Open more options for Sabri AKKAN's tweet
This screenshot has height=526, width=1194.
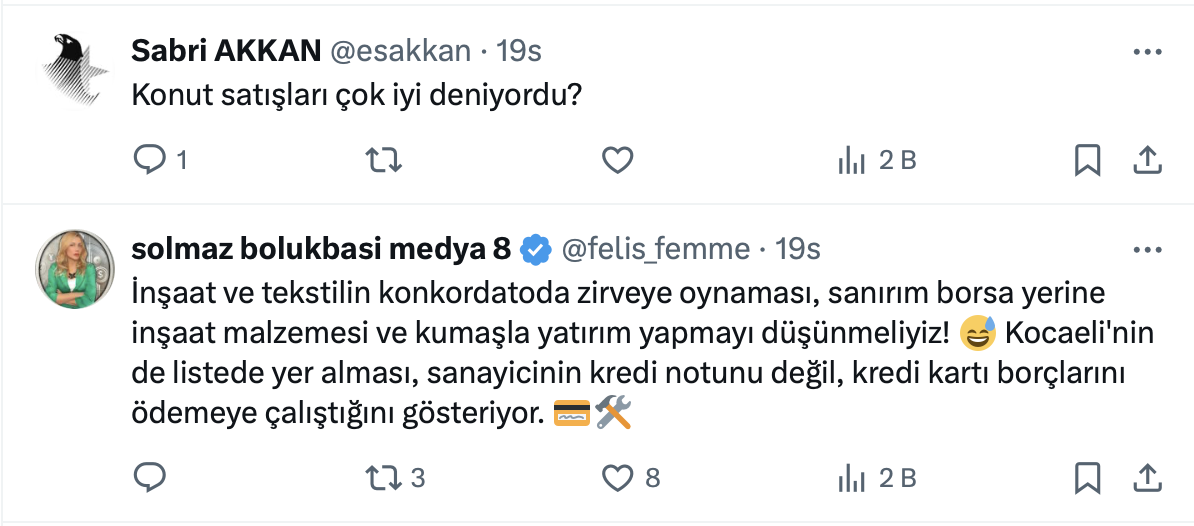[x=1146, y=51]
